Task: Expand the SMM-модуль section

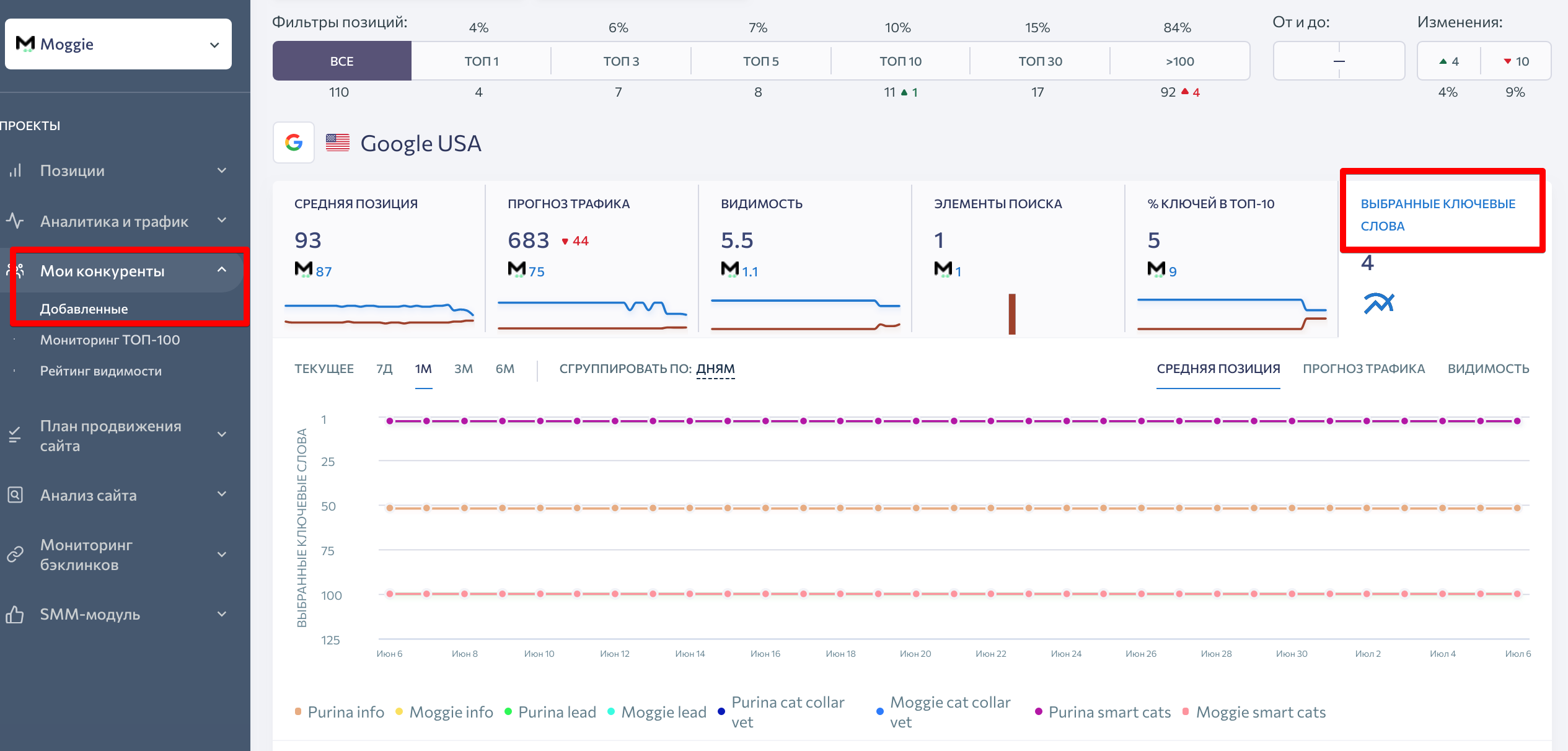Action: tap(222, 614)
